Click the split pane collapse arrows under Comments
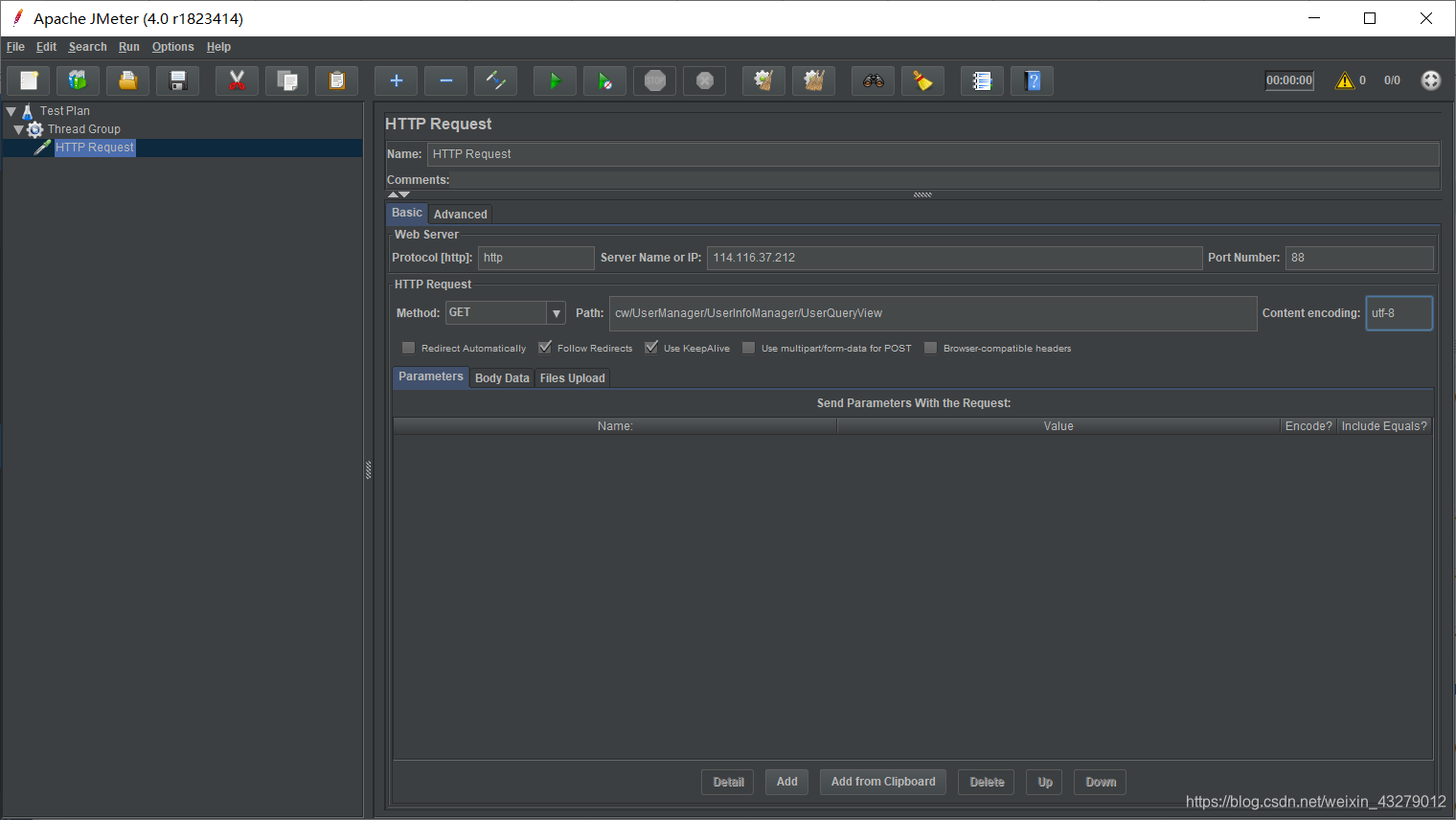Screen dimensions: 1456x820 click(x=398, y=194)
